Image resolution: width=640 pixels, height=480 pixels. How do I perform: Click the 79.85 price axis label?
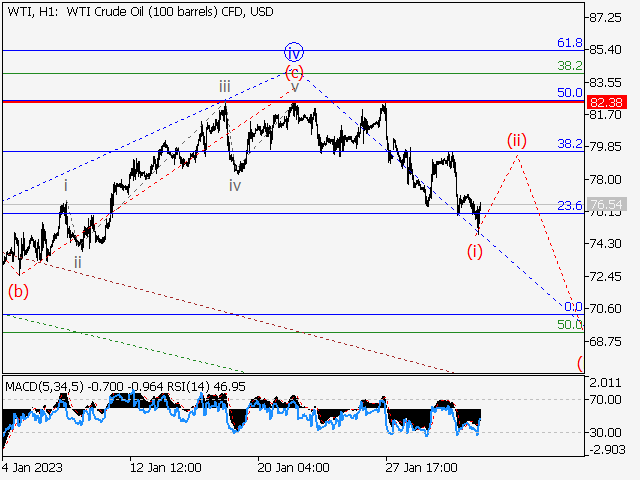click(x=606, y=147)
